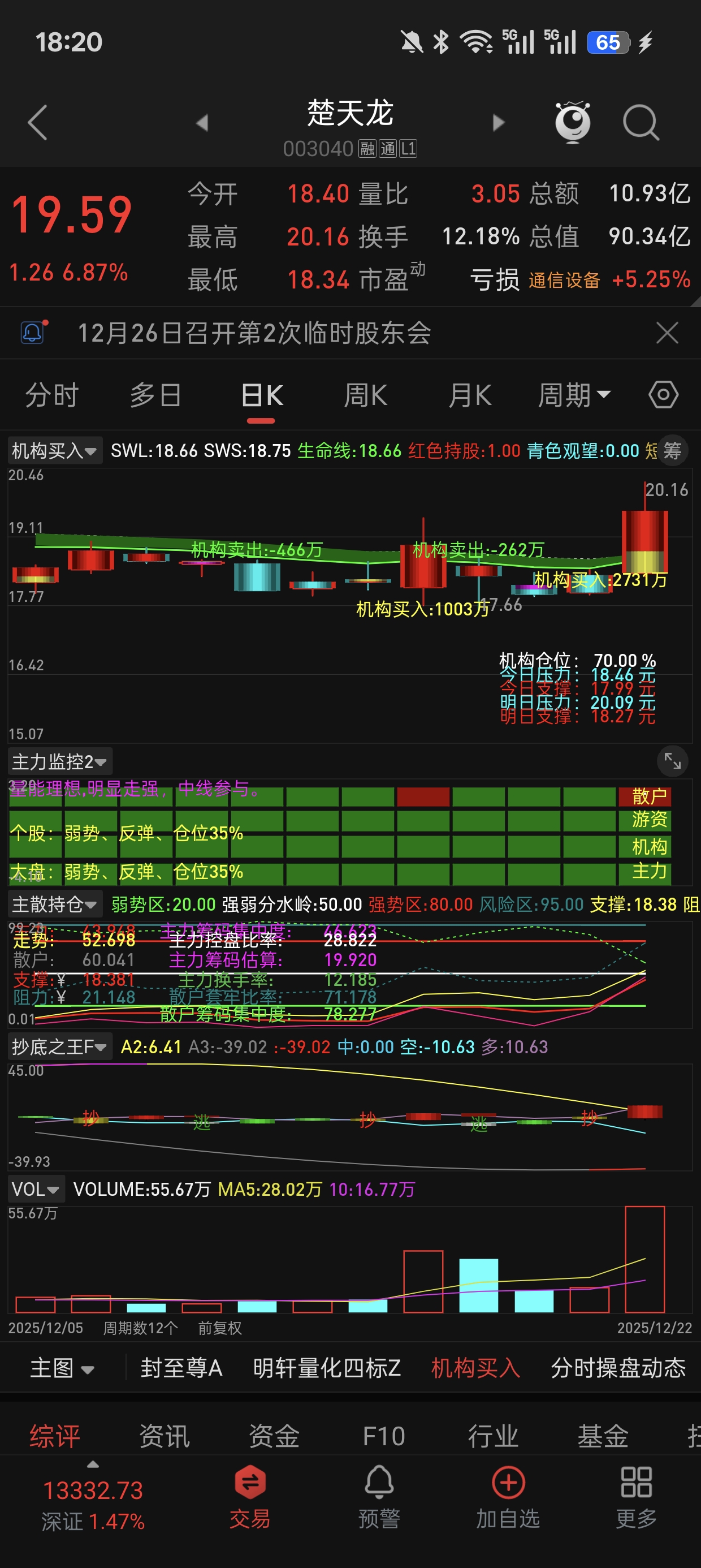Tap the 深证 13332.73 index summary
This screenshot has width=701, height=1568.
[93, 1505]
